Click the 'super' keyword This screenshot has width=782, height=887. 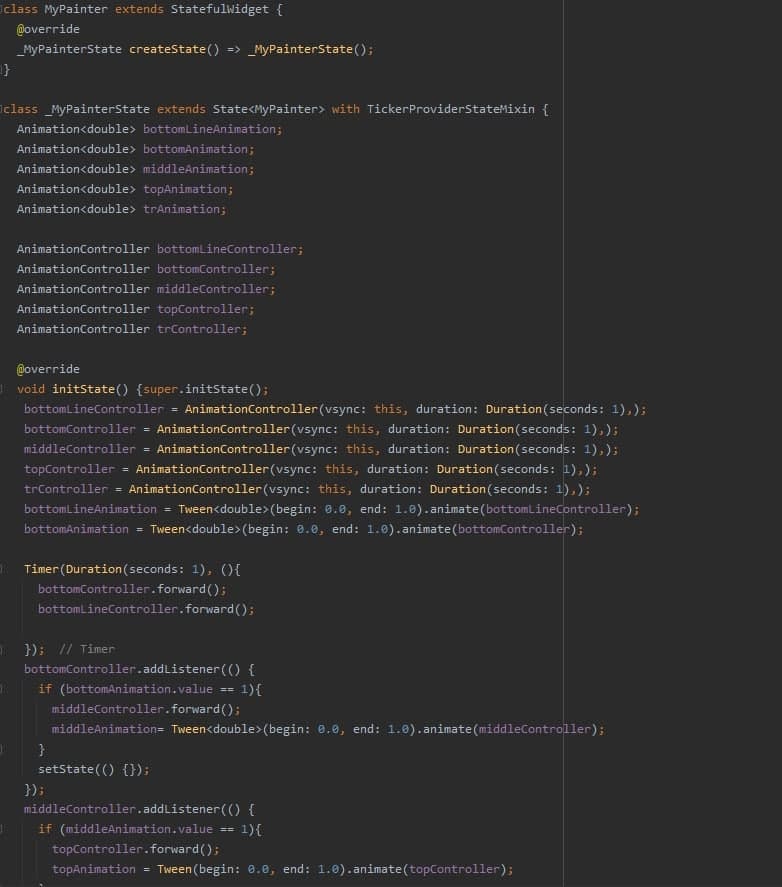click(160, 389)
